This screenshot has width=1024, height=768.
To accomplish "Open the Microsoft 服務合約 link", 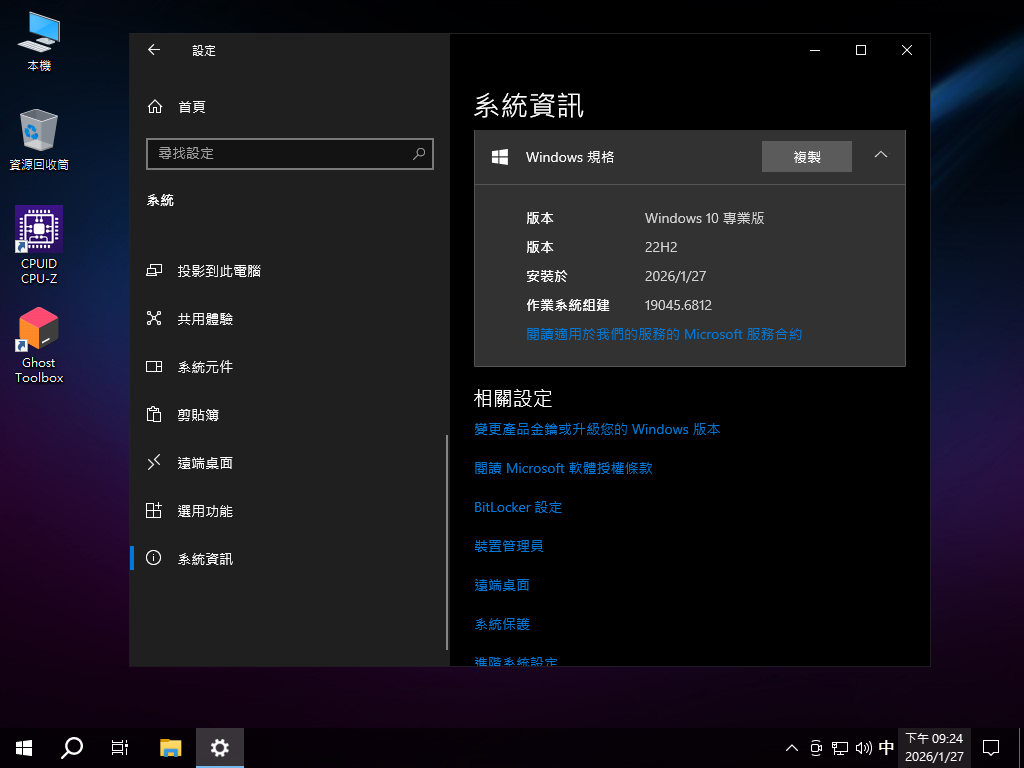I will pos(664,334).
